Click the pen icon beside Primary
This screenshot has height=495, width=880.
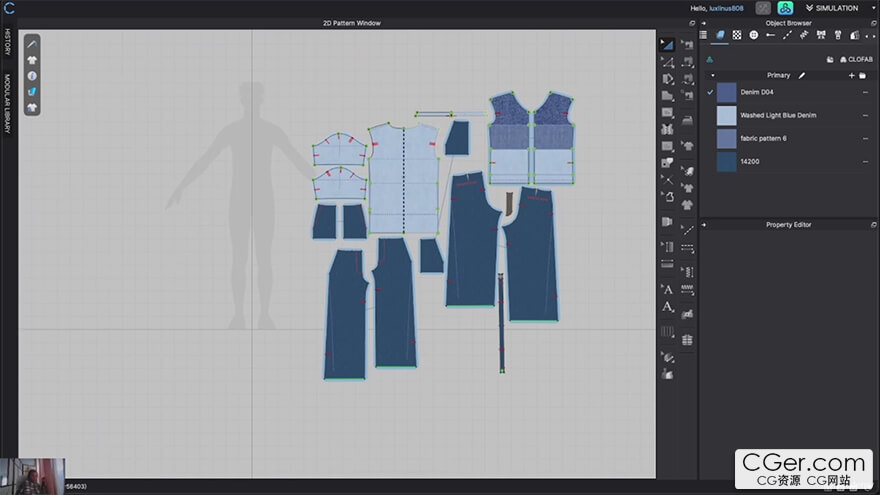801,75
